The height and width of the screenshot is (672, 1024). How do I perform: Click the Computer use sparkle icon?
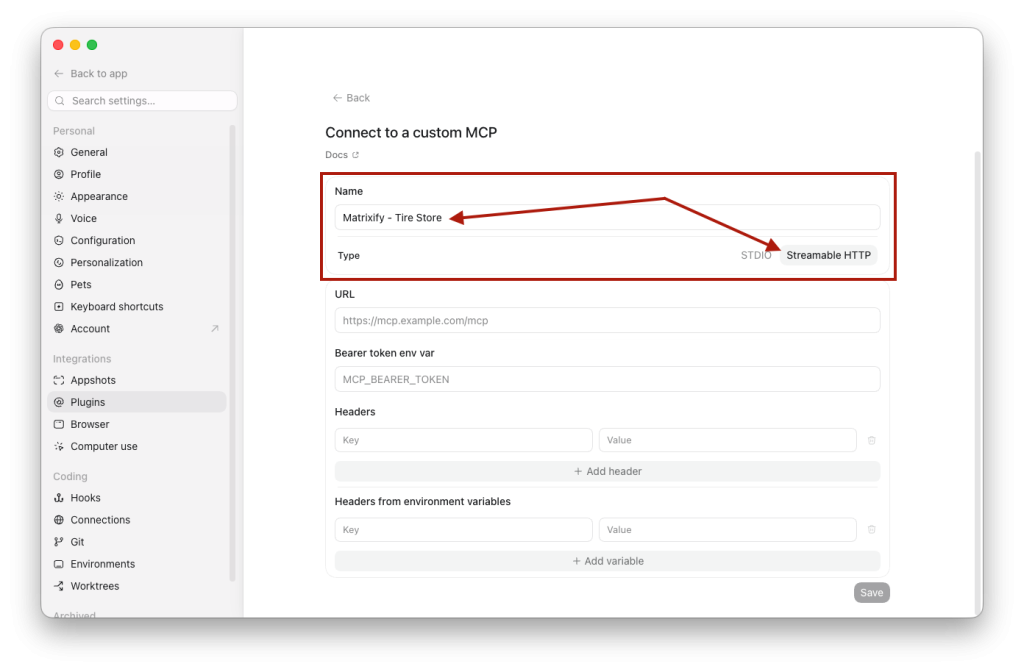59,447
